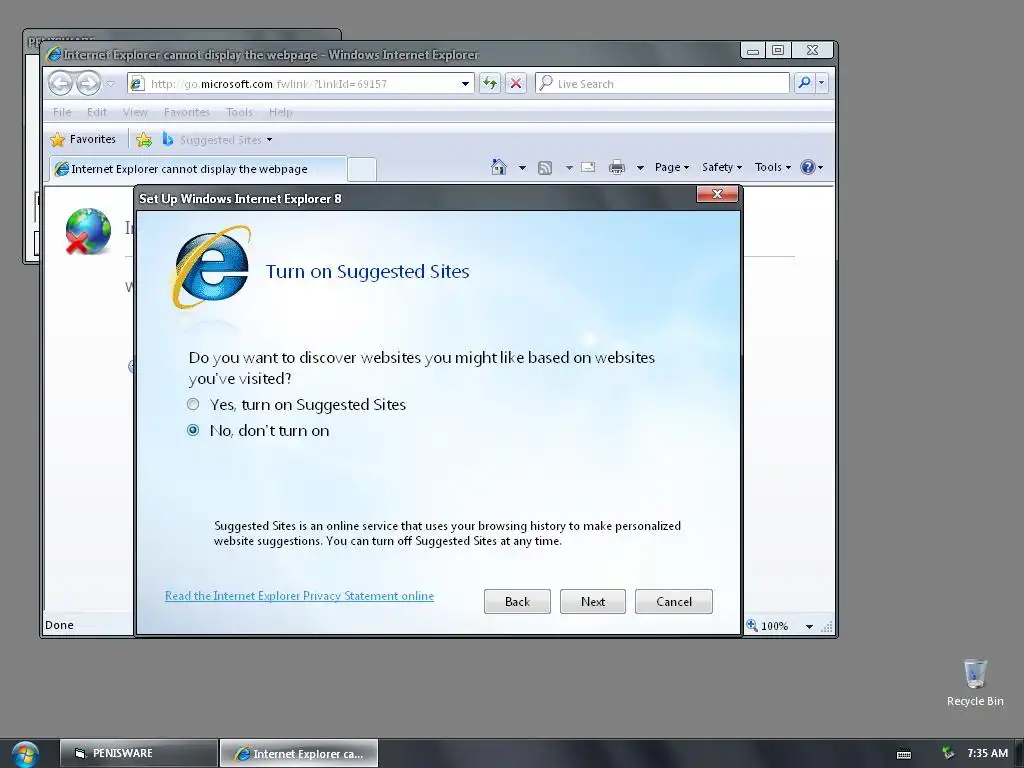Select 'No, don't turn on' radio
This screenshot has height=768, width=1024.
(193, 430)
